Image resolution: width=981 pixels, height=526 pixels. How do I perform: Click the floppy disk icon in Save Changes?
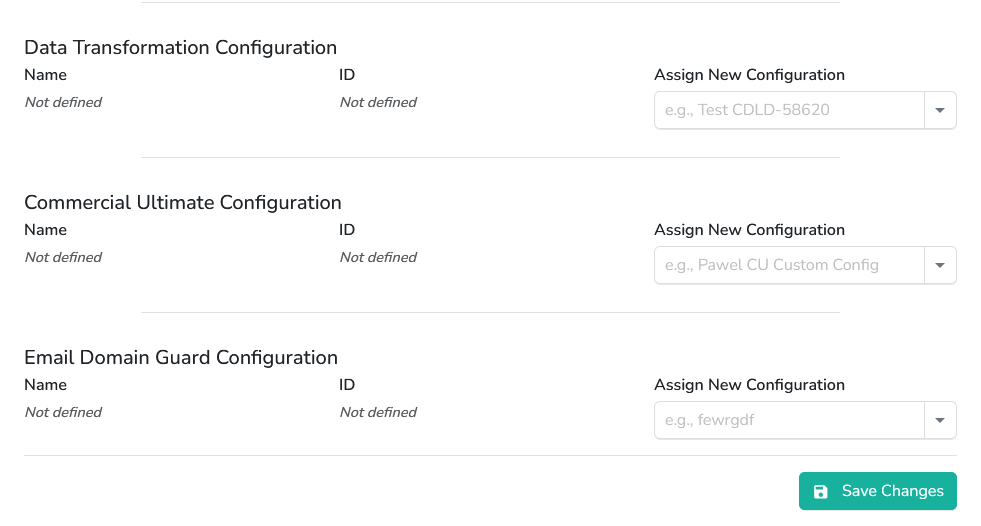[821, 491]
